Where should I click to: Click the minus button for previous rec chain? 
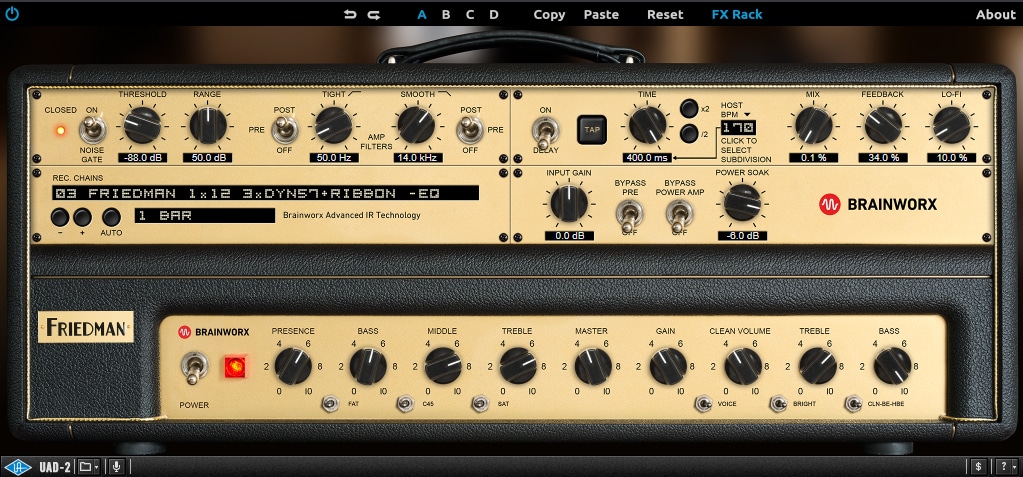click(x=60, y=217)
